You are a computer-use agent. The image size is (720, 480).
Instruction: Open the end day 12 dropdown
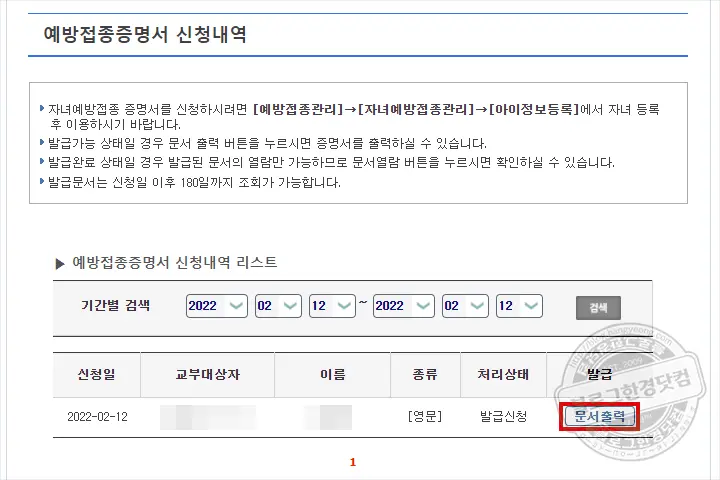519,306
